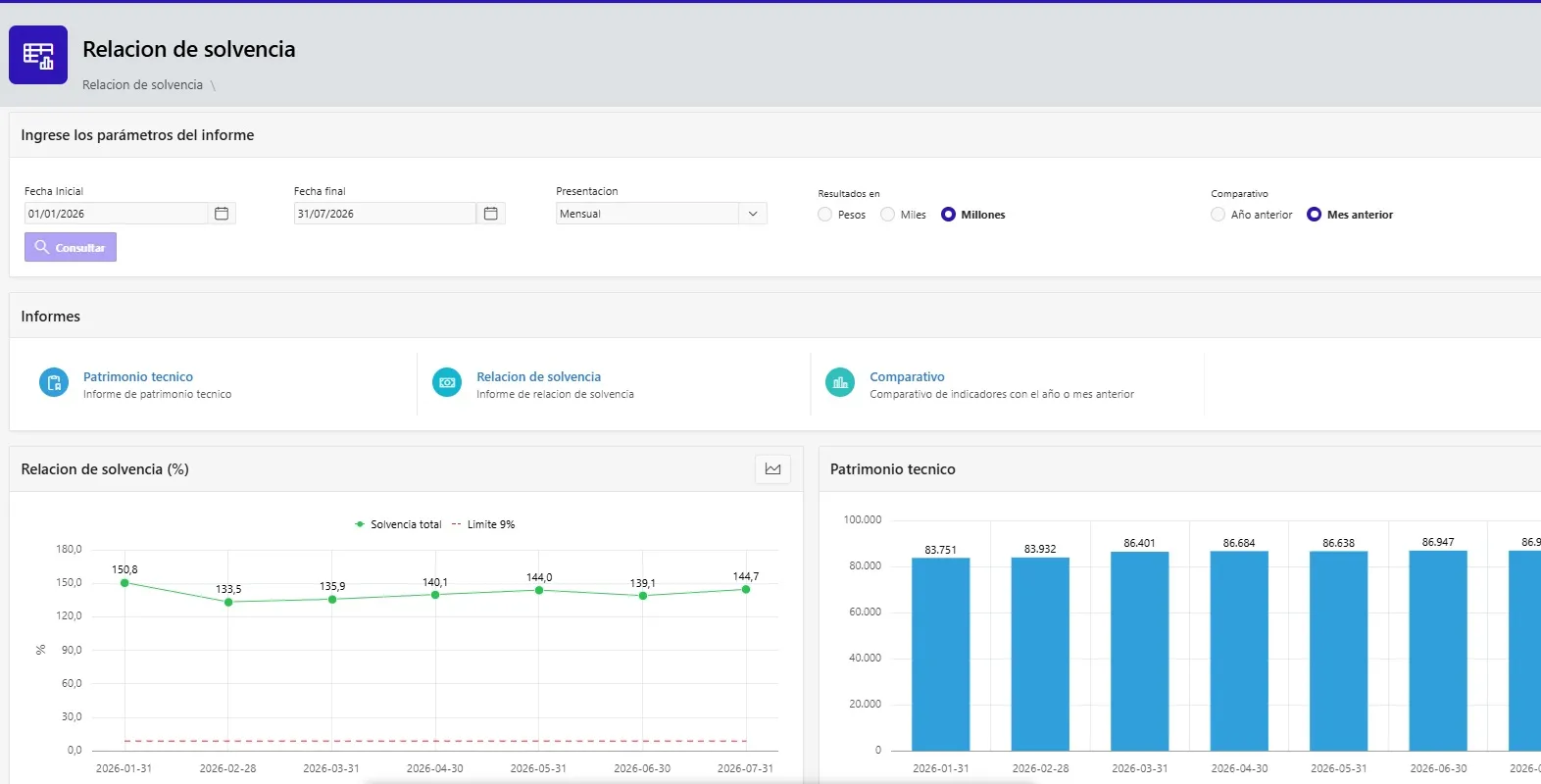Screen dimensions: 1541x784
Task: Click the 139,1 data point for 2026-06-30
Action: pos(643,596)
